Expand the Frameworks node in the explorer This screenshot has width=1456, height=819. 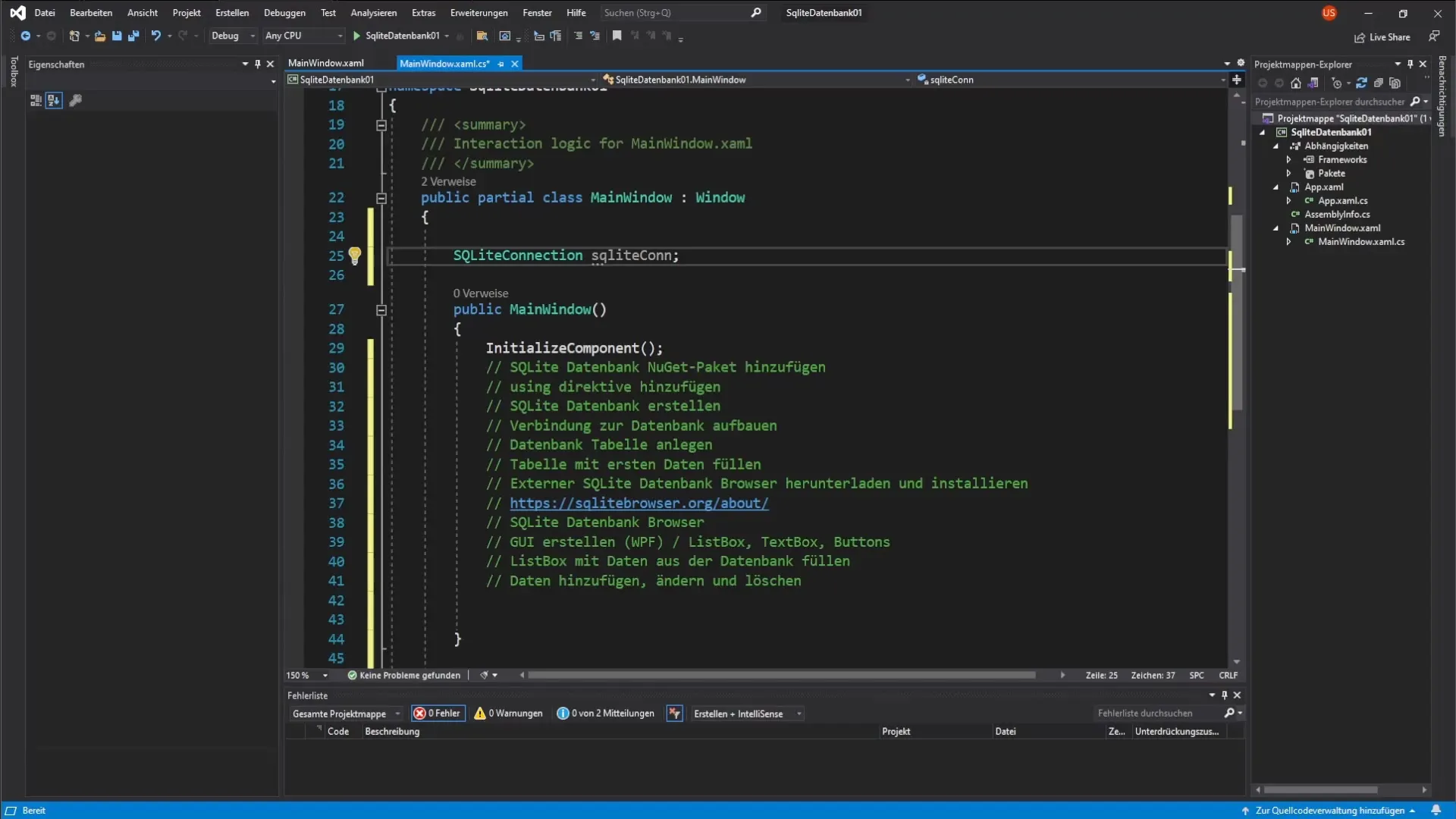1288,160
